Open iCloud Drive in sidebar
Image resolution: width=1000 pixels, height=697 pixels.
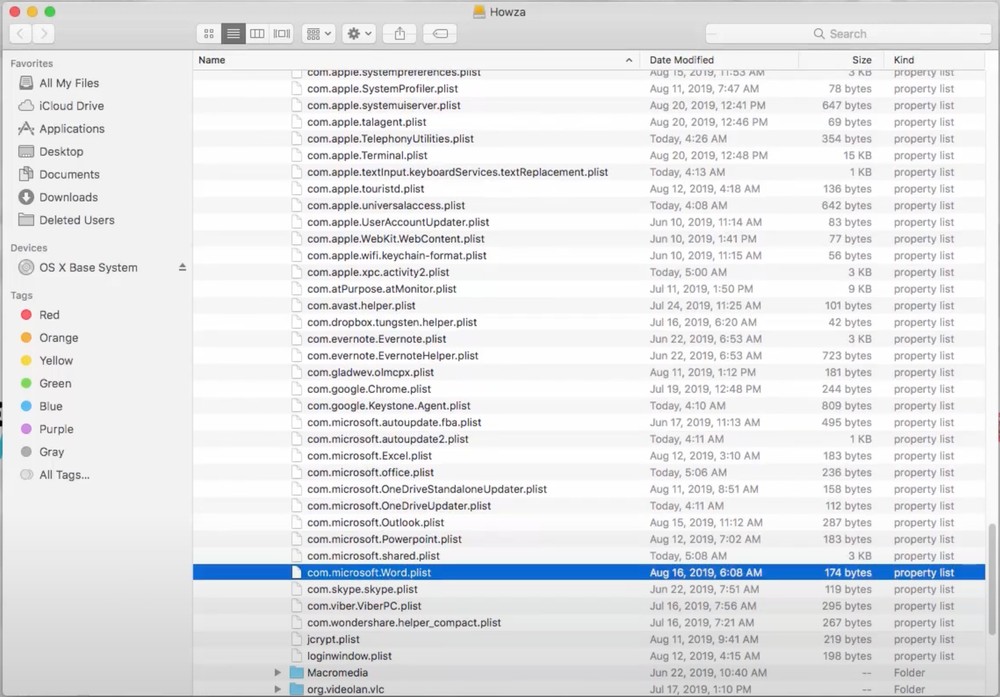tap(71, 106)
